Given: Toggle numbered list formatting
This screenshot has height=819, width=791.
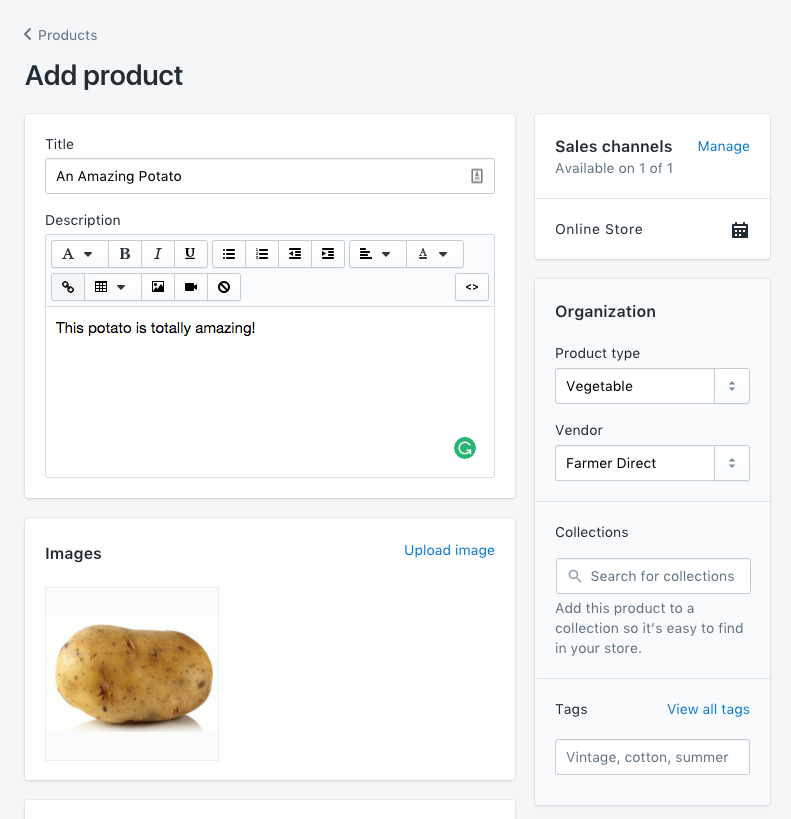Looking at the screenshot, I should click(261, 253).
